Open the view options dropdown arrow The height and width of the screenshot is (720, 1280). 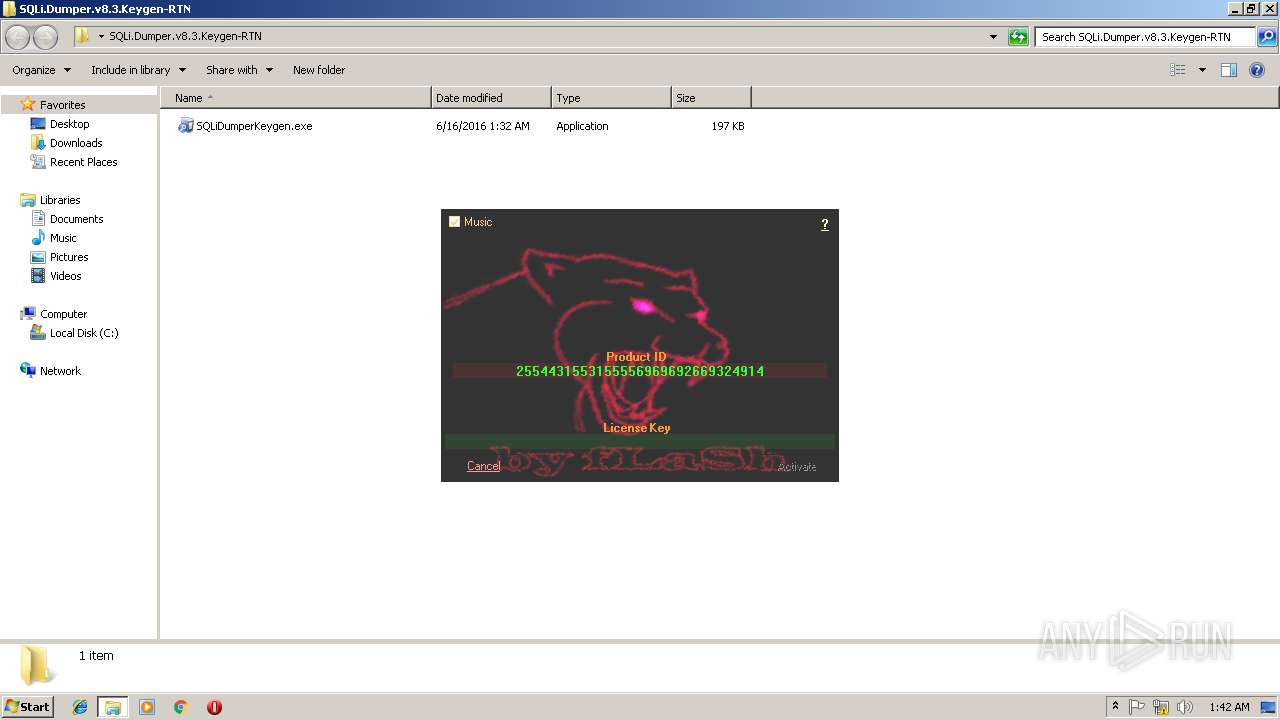point(1202,70)
